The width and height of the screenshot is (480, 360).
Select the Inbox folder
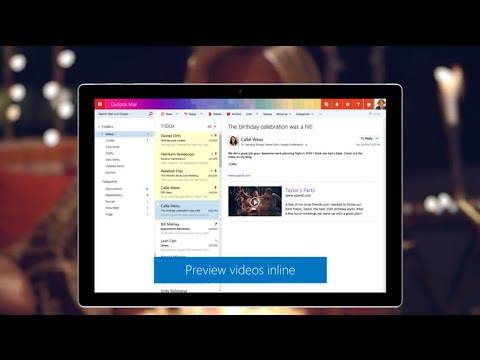coord(125,134)
